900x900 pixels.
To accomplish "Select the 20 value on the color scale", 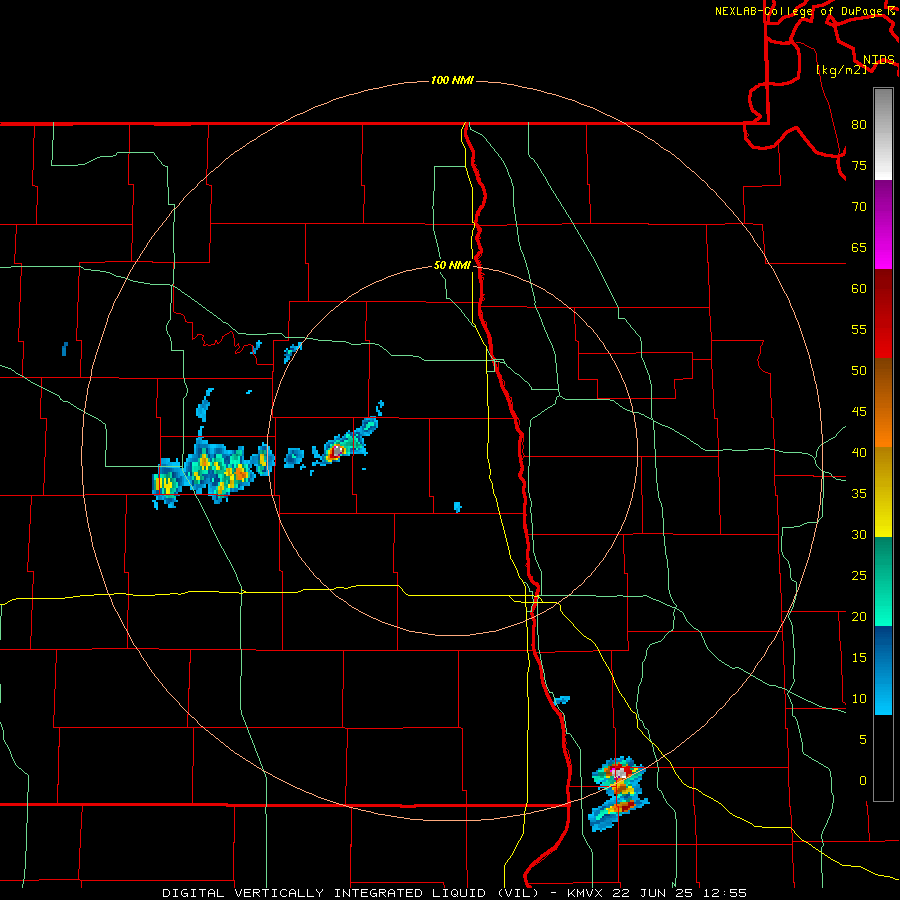I will [x=859, y=616].
